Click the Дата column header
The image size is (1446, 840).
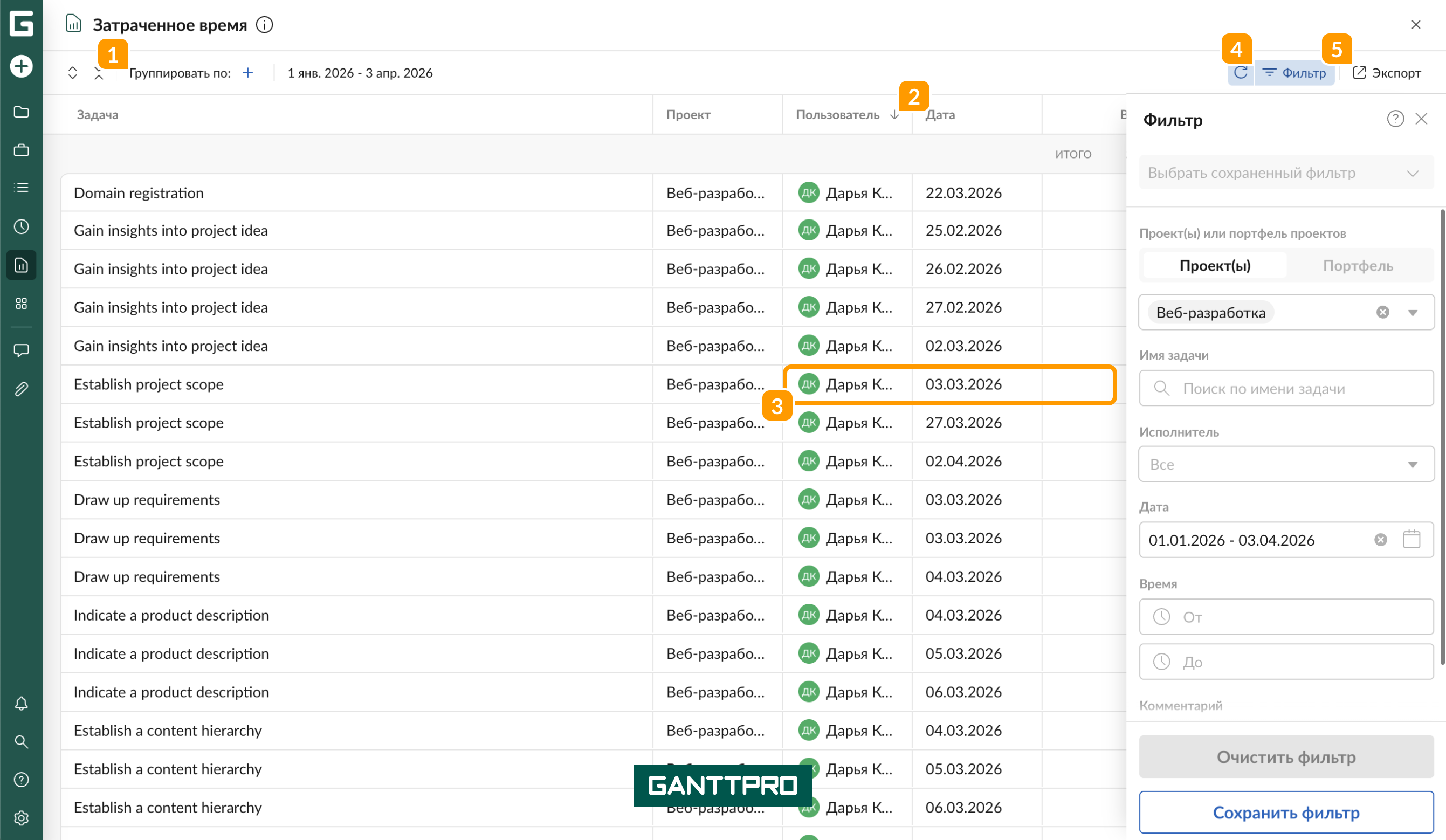point(940,115)
